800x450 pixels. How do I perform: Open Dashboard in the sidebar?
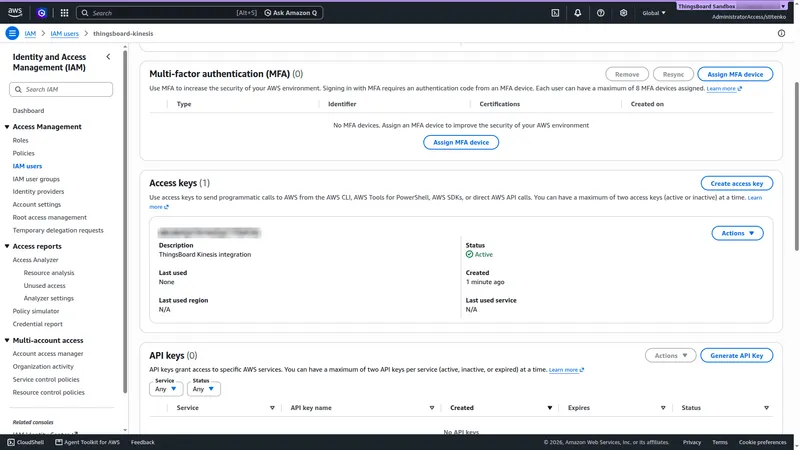coord(28,111)
